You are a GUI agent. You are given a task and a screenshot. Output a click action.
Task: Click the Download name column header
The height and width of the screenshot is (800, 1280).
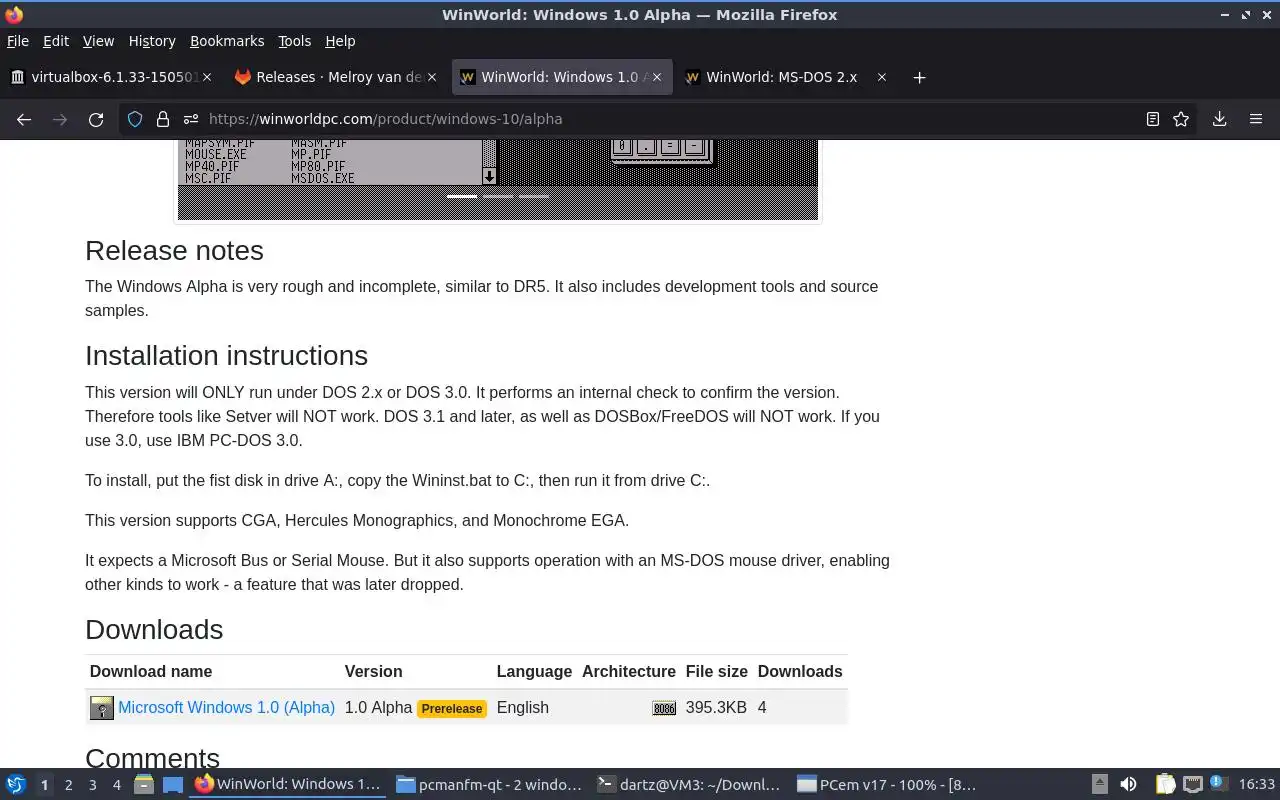point(151,671)
